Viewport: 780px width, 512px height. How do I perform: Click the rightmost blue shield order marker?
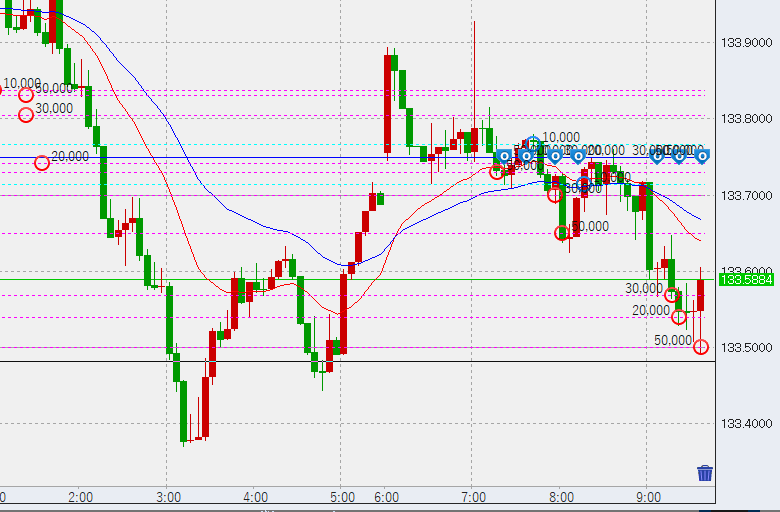click(x=702, y=155)
